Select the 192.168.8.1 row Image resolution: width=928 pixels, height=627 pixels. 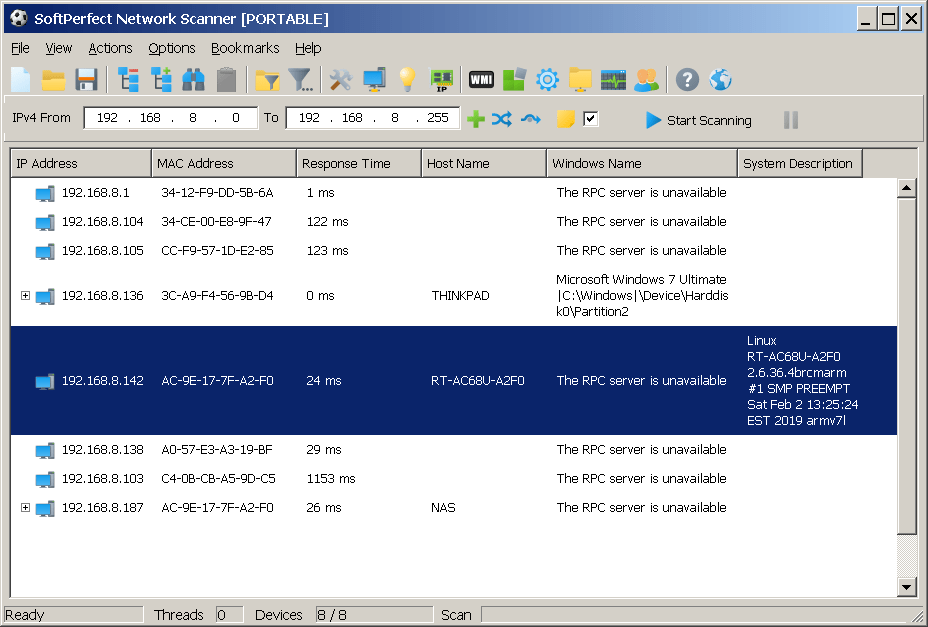click(x=453, y=192)
